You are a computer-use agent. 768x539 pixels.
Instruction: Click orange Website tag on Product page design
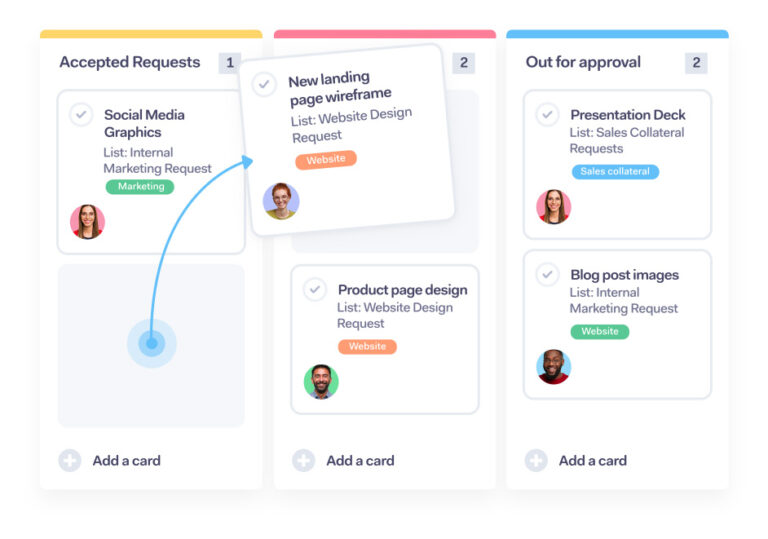point(367,346)
